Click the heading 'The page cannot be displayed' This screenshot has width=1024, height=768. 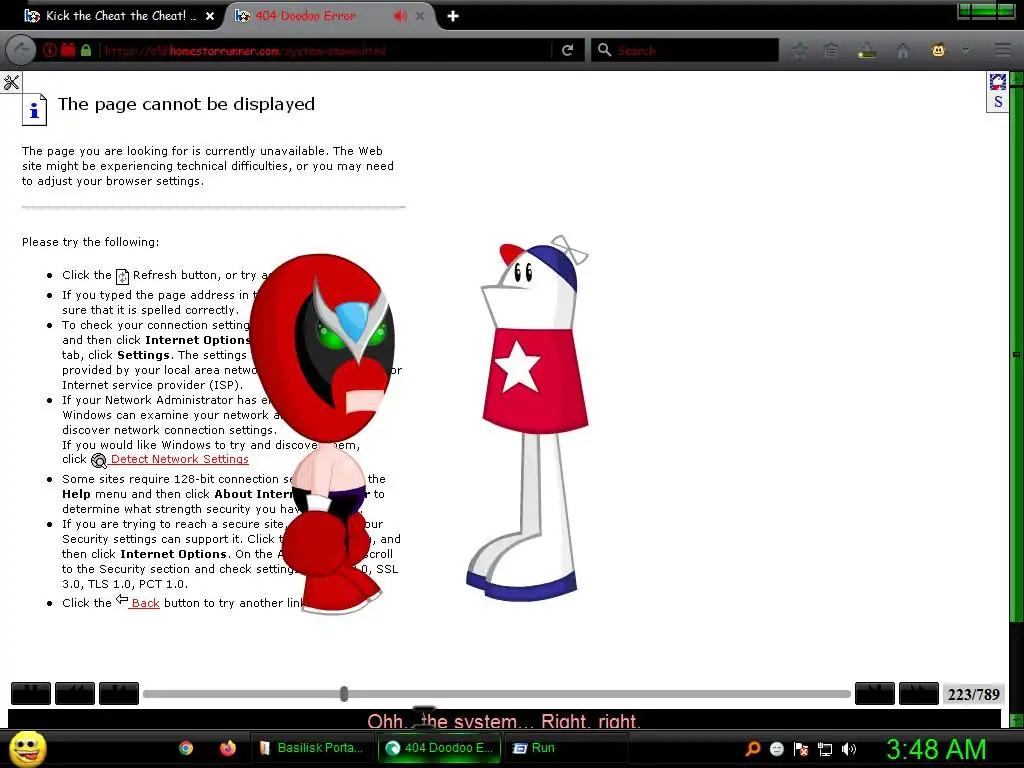(186, 104)
